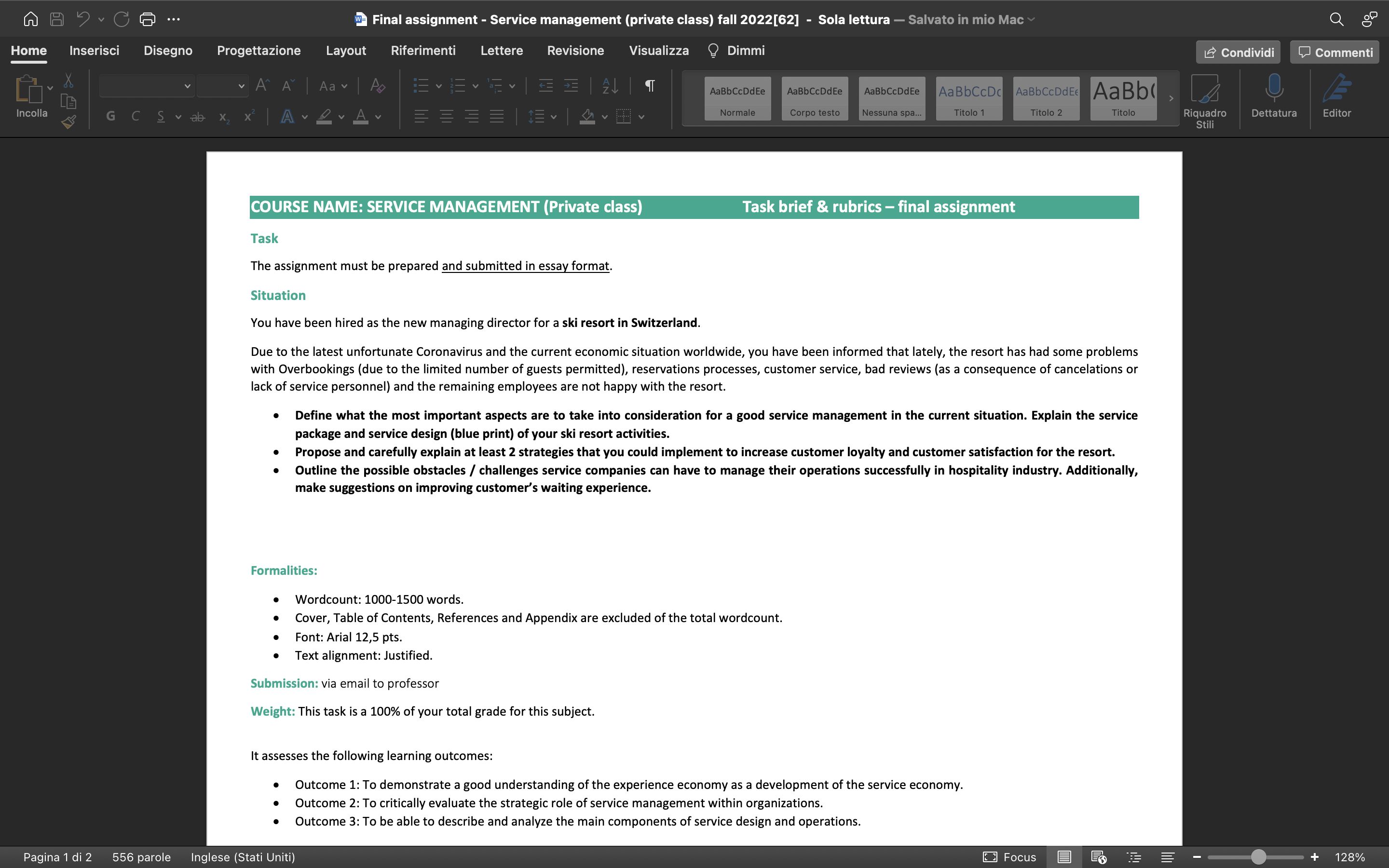Viewport: 1389px width, 868px height.
Task: Open Riquadro Stili pane
Action: (1204, 102)
